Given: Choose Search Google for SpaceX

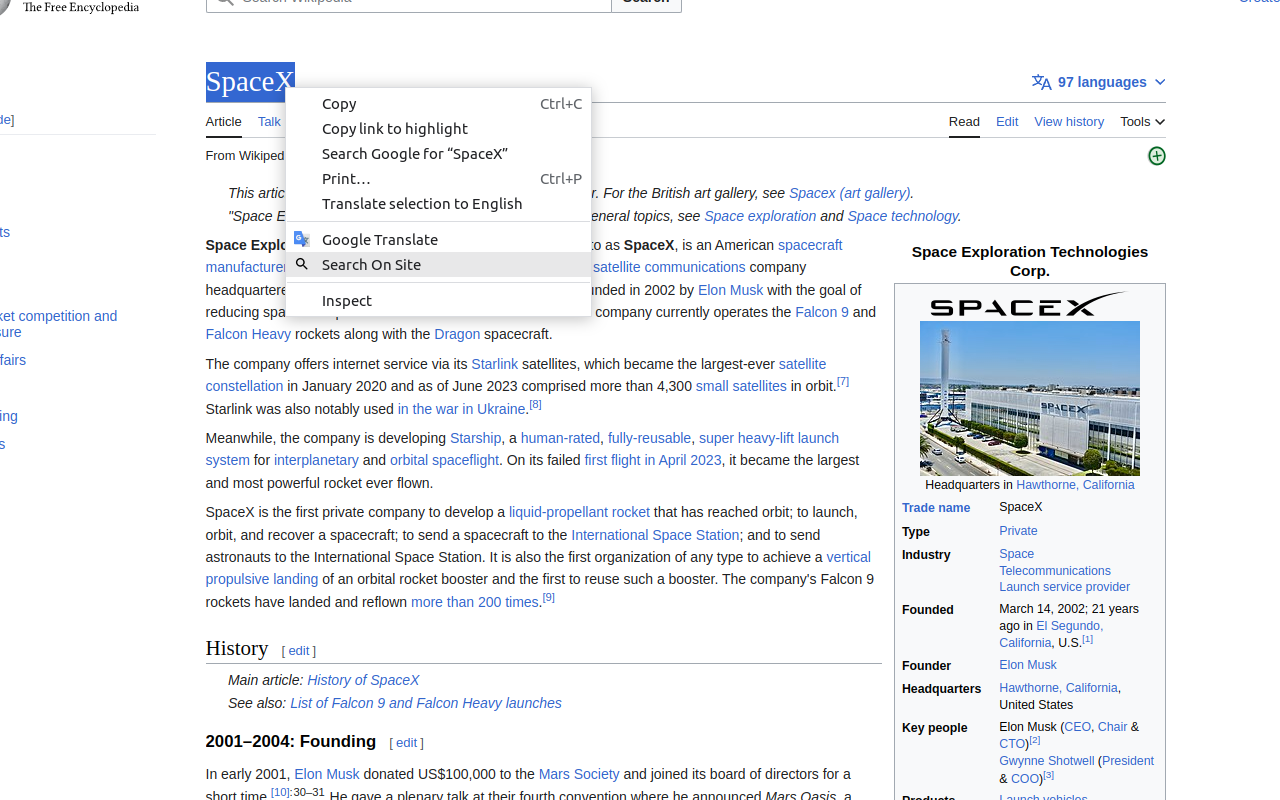Looking at the screenshot, I should (x=414, y=153).
